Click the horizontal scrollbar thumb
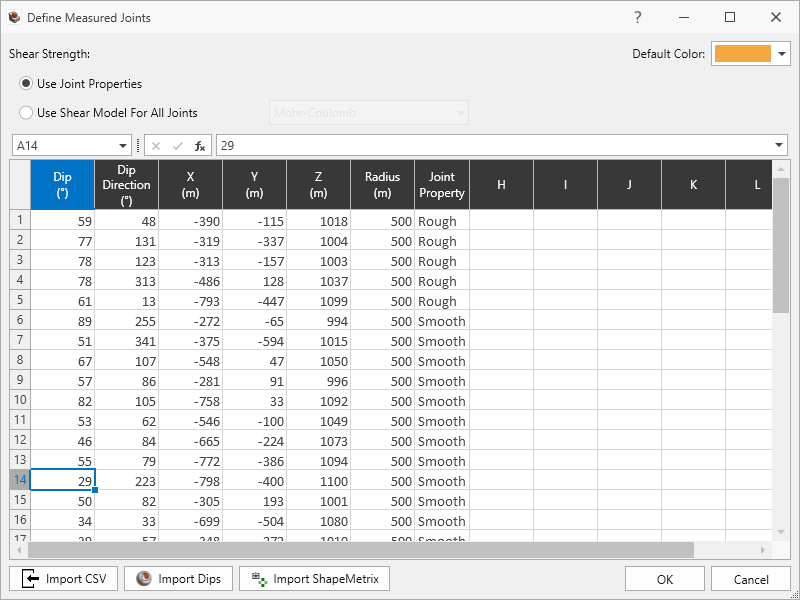The height and width of the screenshot is (600, 800). pyautogui.click(x=361, y=550)
